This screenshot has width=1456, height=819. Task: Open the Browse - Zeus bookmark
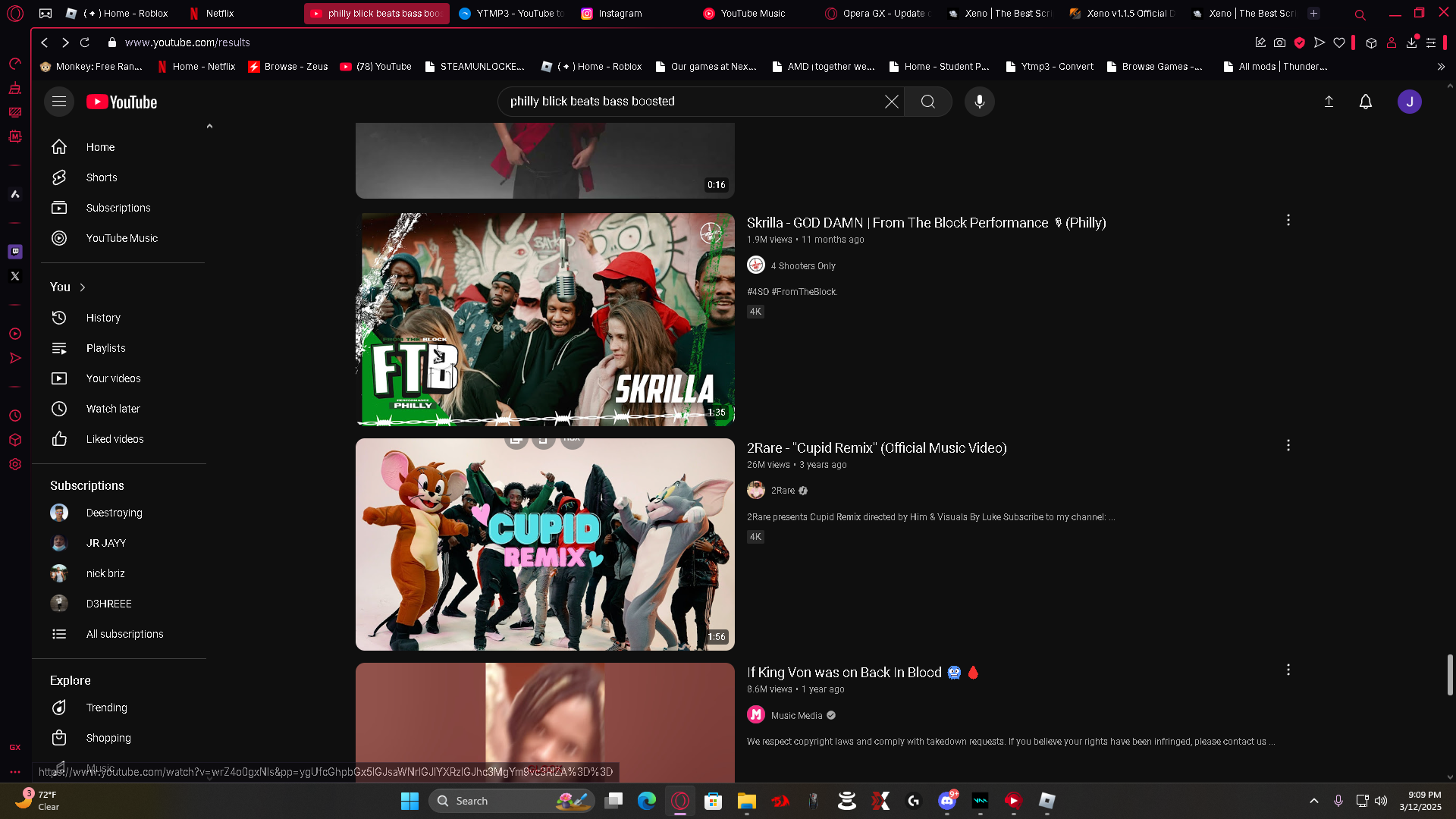(288, 67)
